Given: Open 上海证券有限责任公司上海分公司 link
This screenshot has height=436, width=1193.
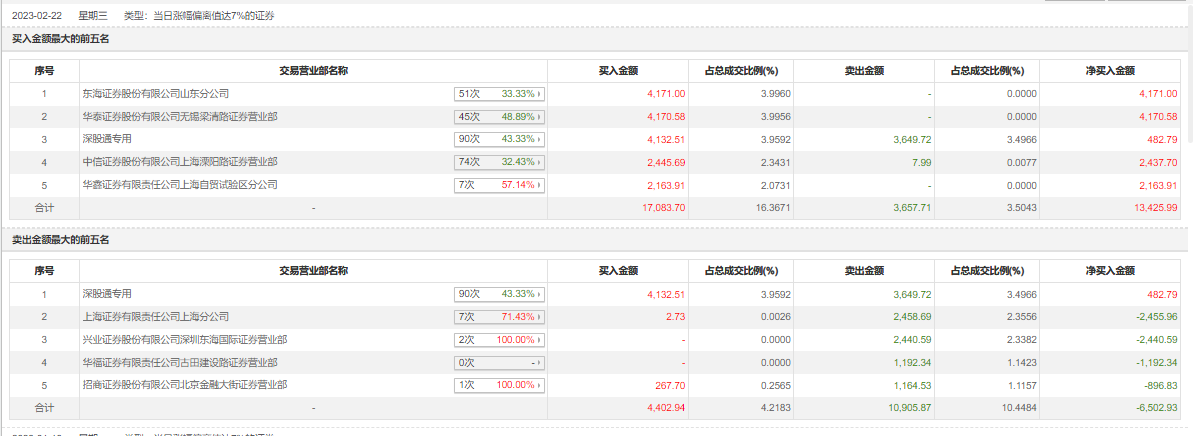Looking at the screenshot, I should click(156, 317).
